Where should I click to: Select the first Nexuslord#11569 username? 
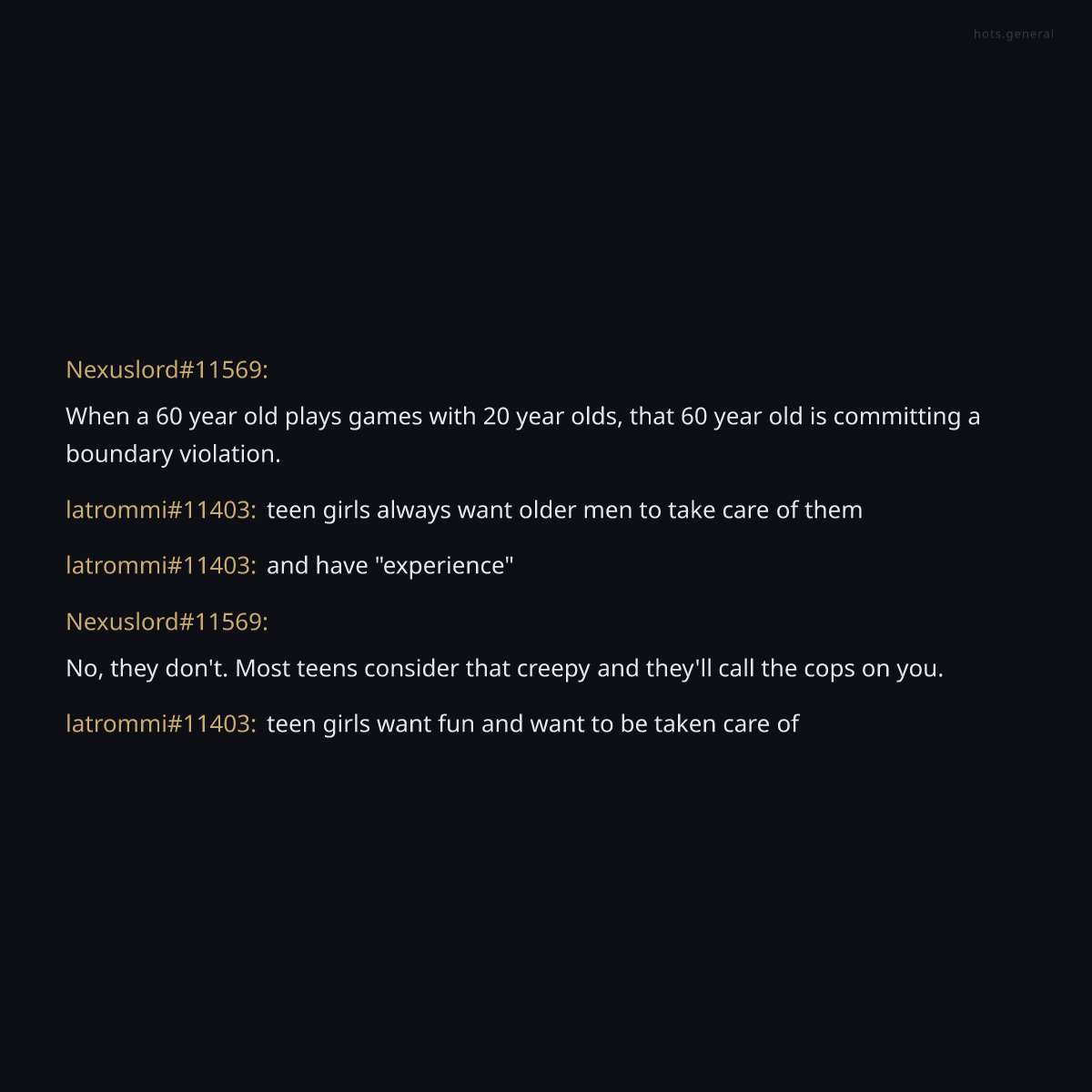point(167,369)
